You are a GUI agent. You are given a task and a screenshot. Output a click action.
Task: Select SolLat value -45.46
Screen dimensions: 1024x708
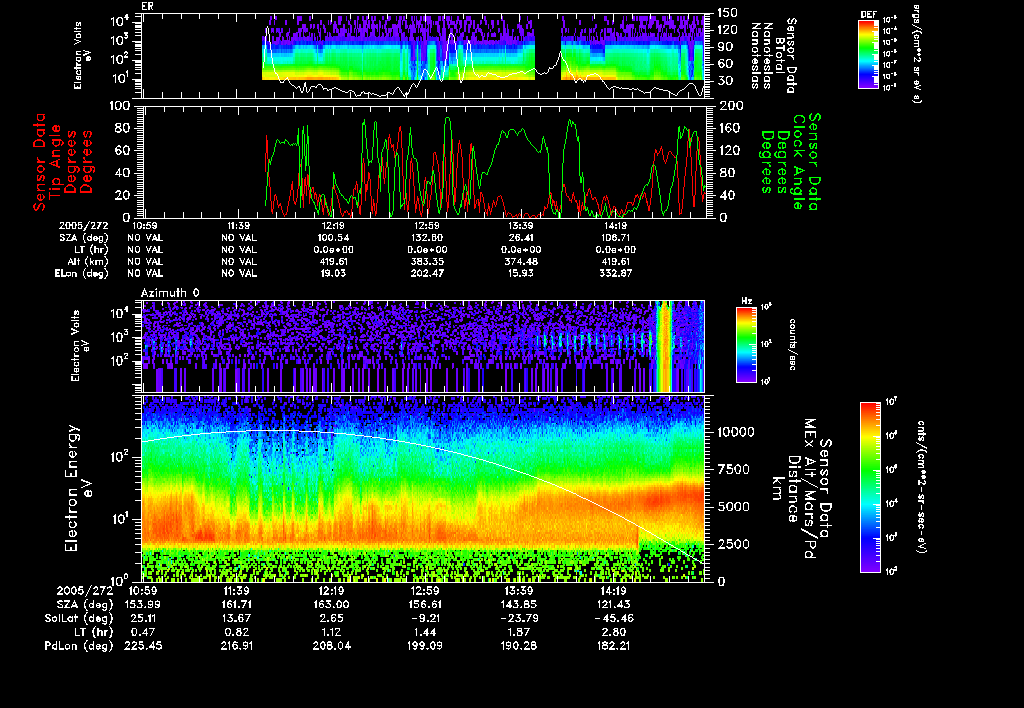pyautogui.click(x=613, y=619)
